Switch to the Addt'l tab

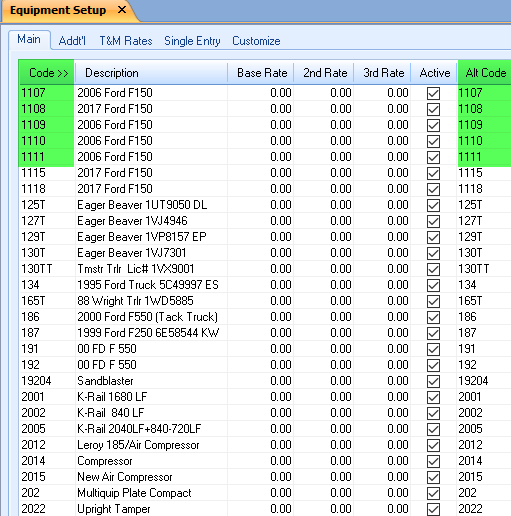click(72, 41)
